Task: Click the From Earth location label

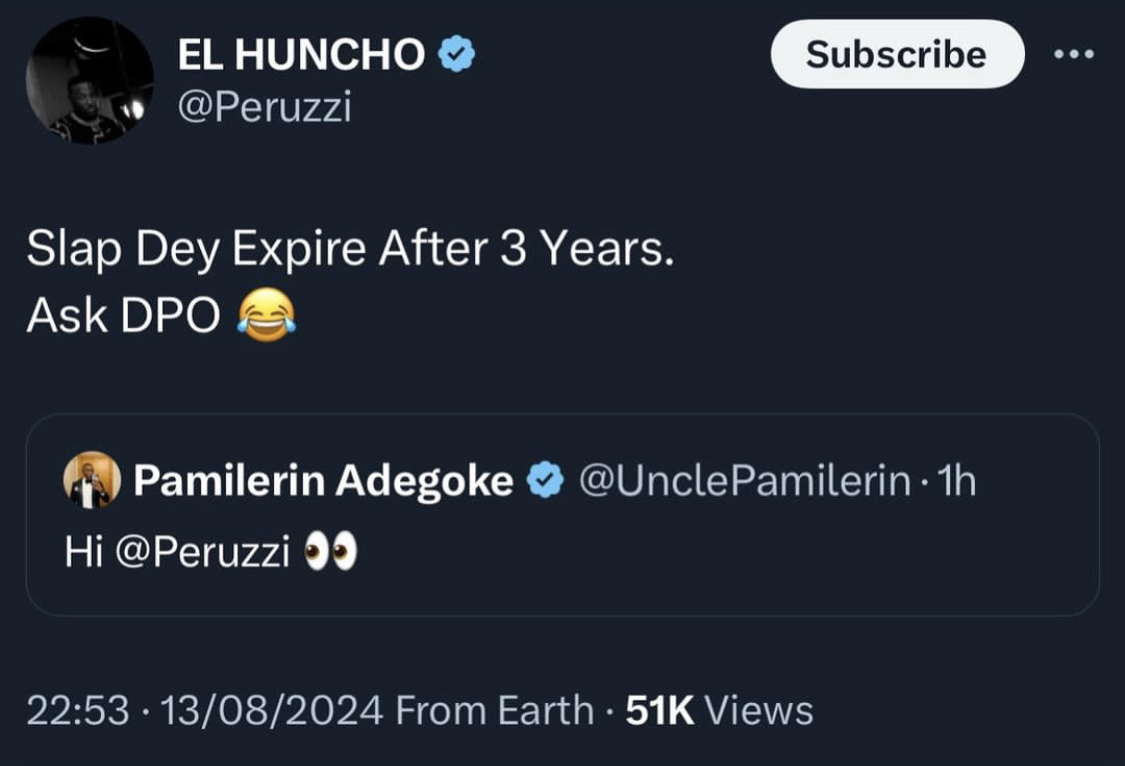Action: [494, 711]
